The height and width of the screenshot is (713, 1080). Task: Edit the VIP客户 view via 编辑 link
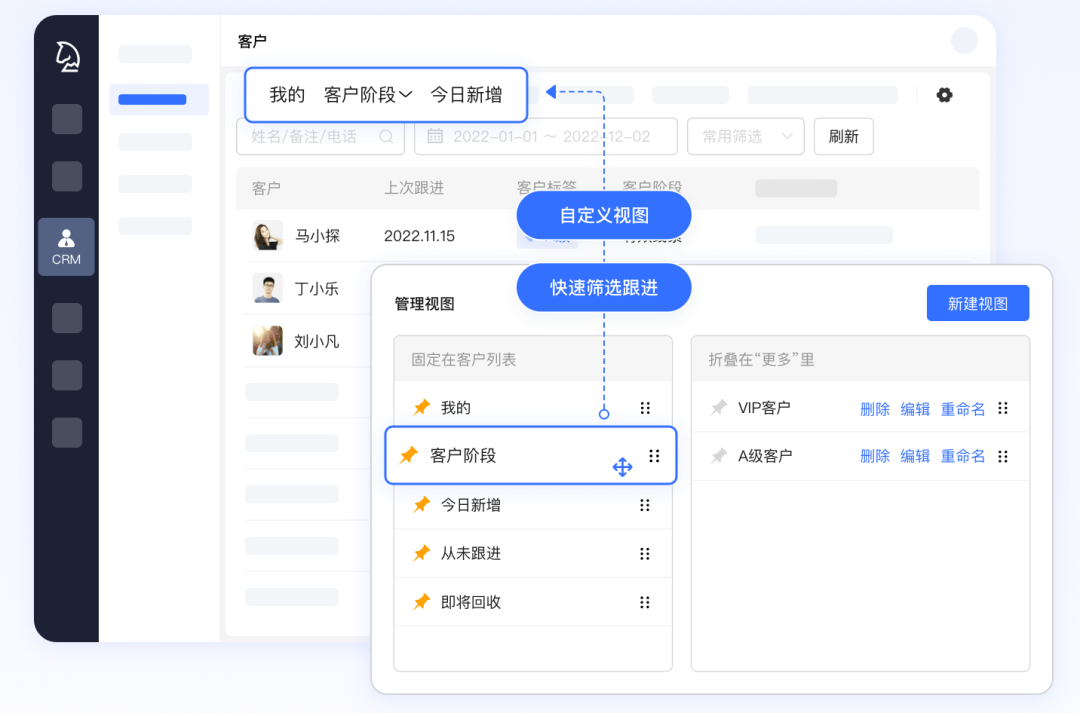[915, 408]
